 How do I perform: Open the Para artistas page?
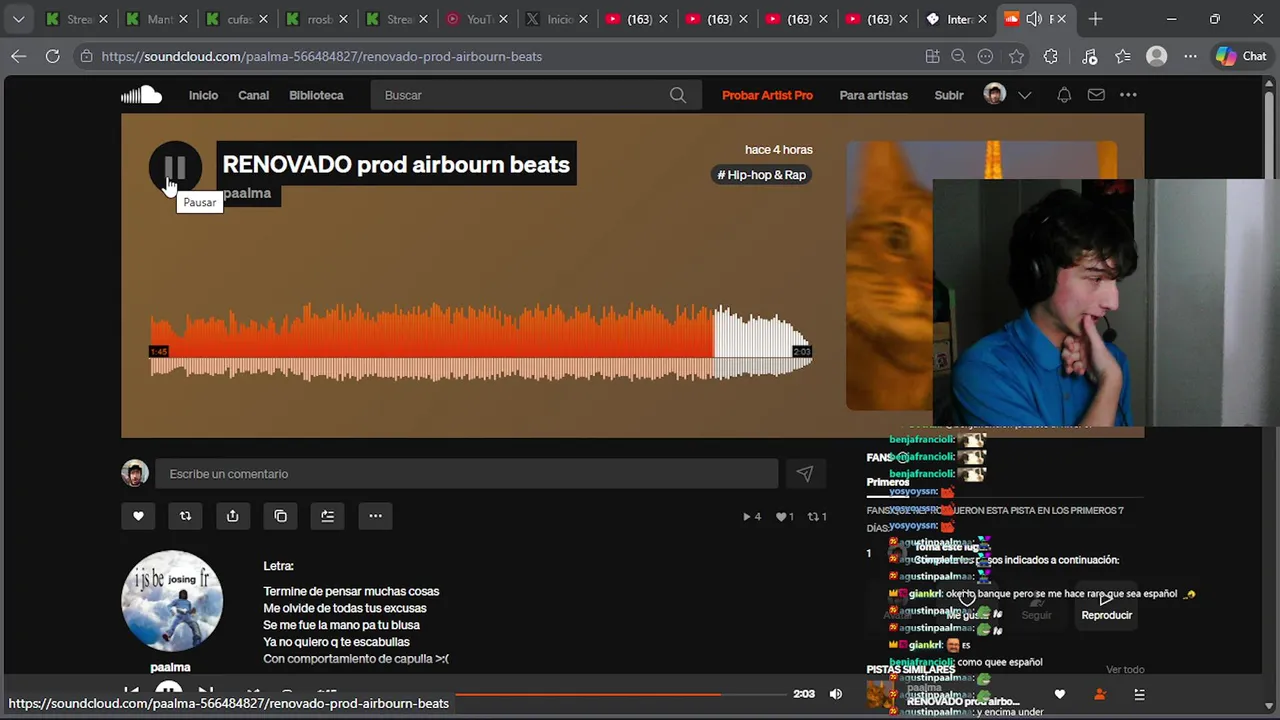click(873, 95)
